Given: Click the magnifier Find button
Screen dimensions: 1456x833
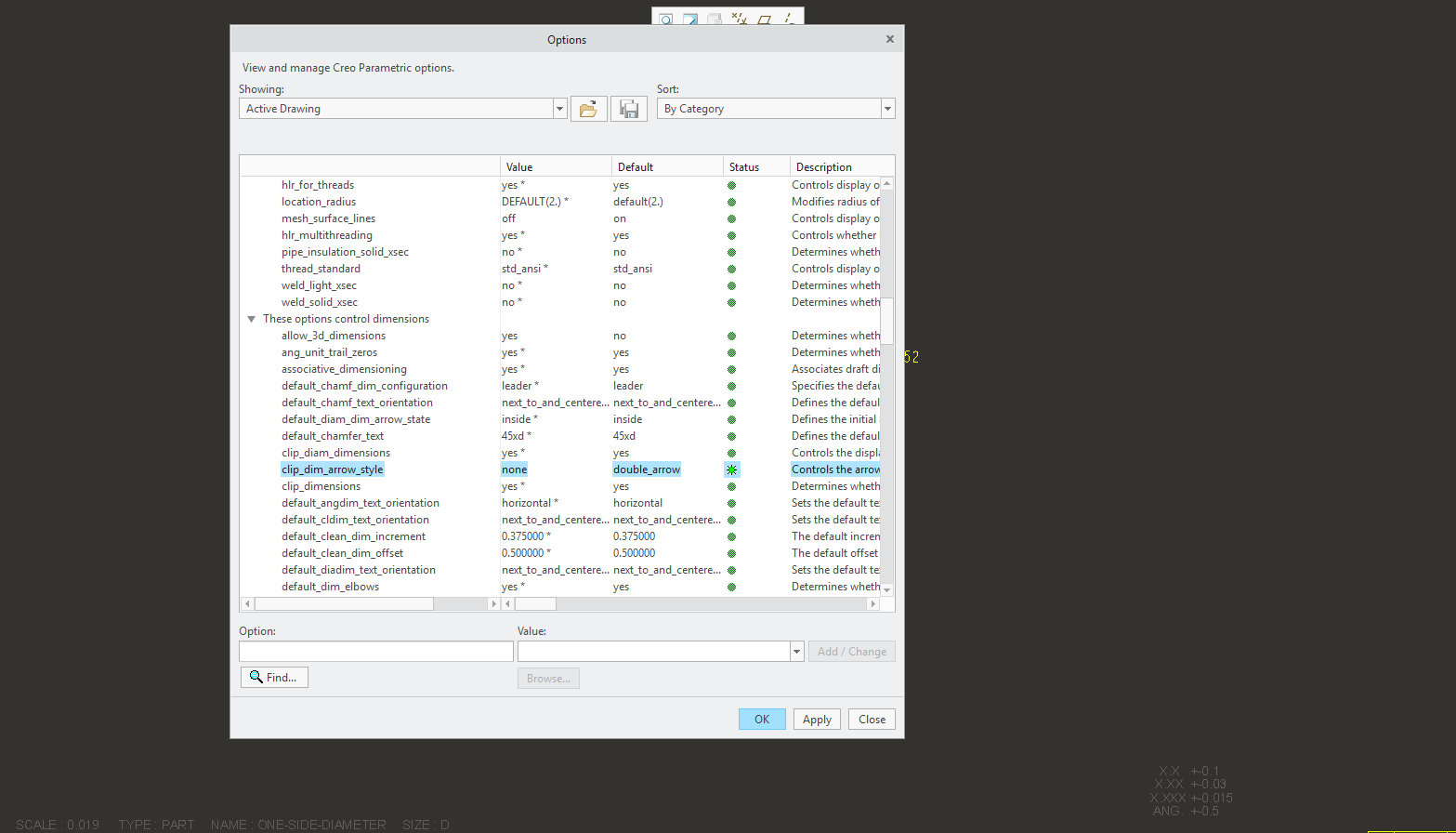Looking at the screenshot, I should 274,678.
